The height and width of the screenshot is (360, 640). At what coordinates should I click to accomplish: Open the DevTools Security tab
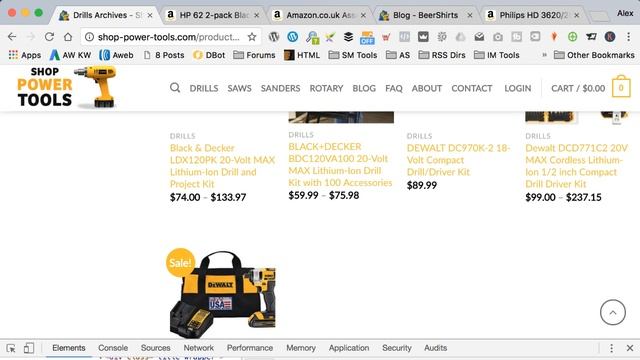point(397,348)
